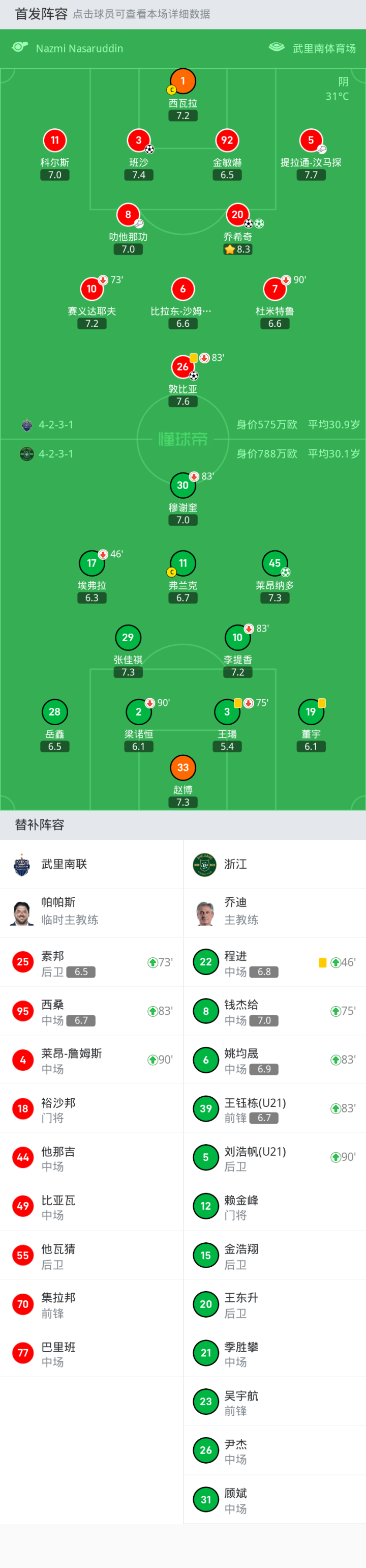The width and height of the screenshot is (366, 1568).
Task: Open 王钰栋(U21) substitute entry
Action: pyautogui.click(x=255, y=1108)
